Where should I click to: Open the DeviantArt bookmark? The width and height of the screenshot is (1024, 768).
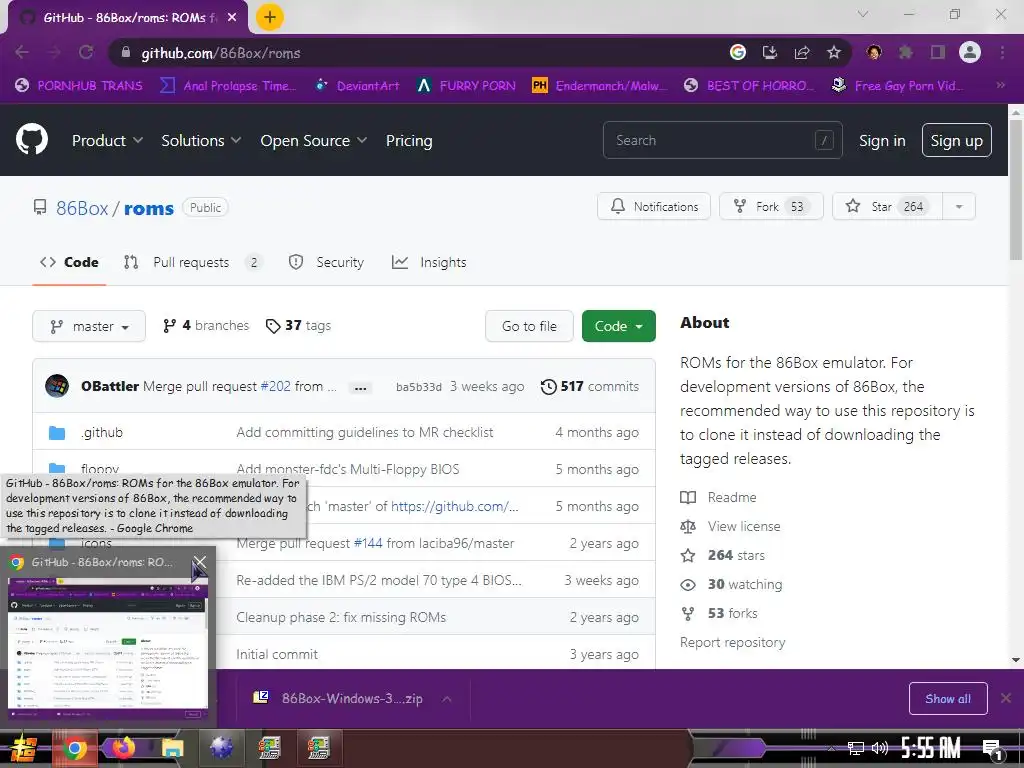click(x=357, y=85)
